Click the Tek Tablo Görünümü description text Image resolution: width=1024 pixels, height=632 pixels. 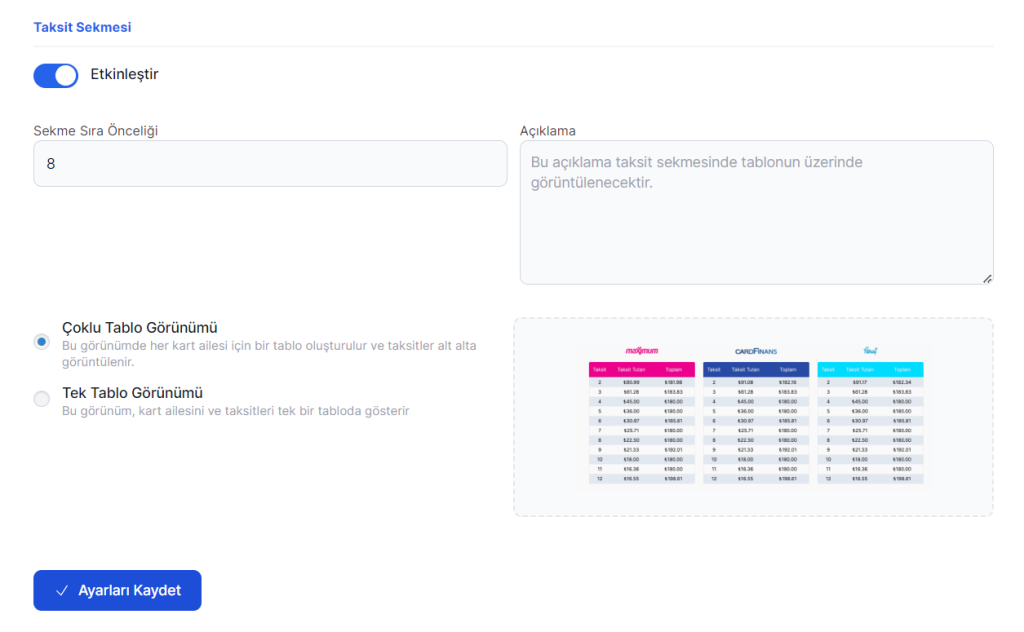[235, 410]
